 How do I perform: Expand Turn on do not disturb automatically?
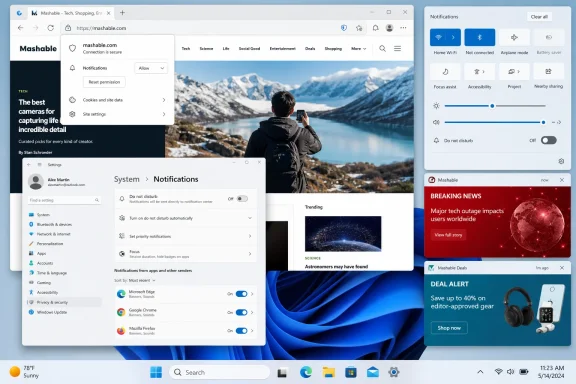click(x=186, y=218)
